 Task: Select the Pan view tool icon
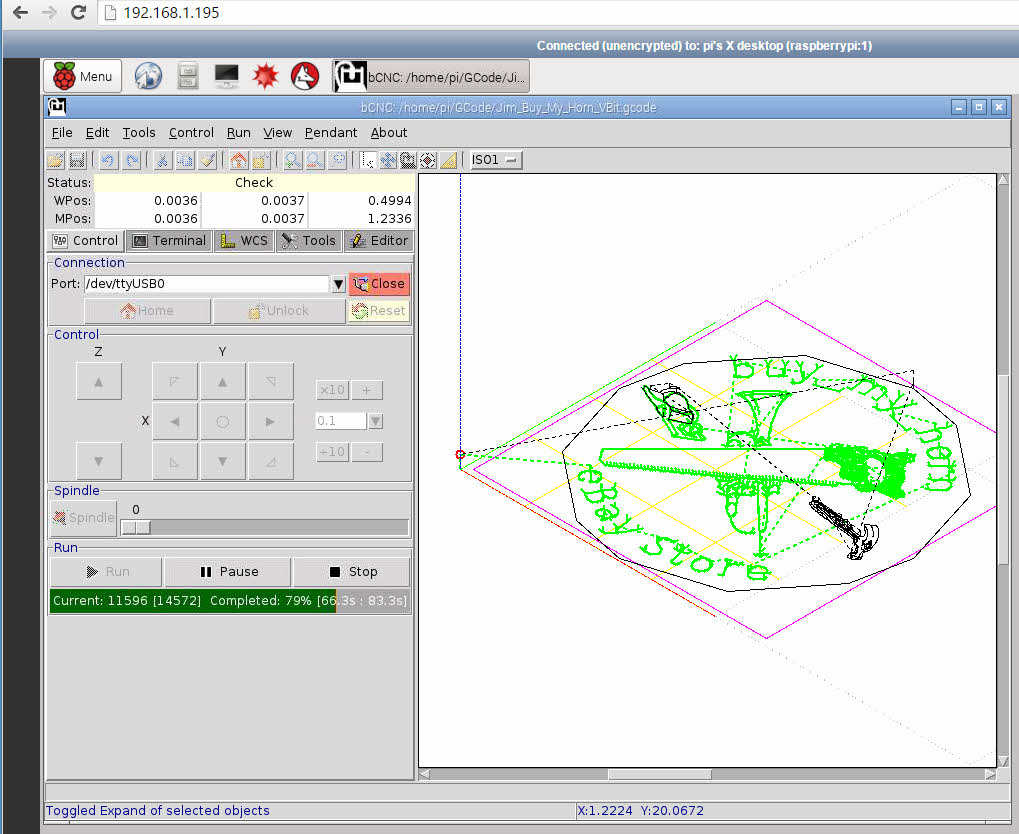pyautogui.click(x=388, y=160)
